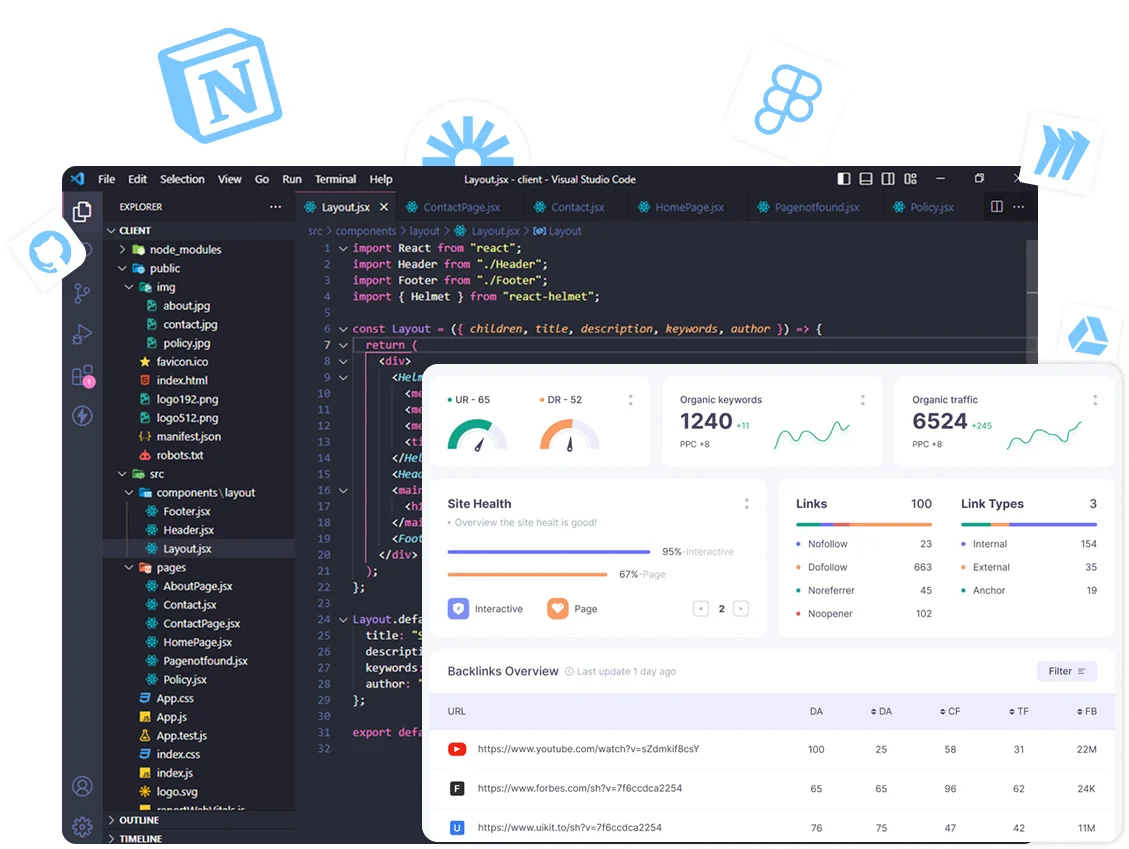1129x849 pixels.
Task: Toggle the Secondary Side Bar layout button
Action: [x=888, y=179]
